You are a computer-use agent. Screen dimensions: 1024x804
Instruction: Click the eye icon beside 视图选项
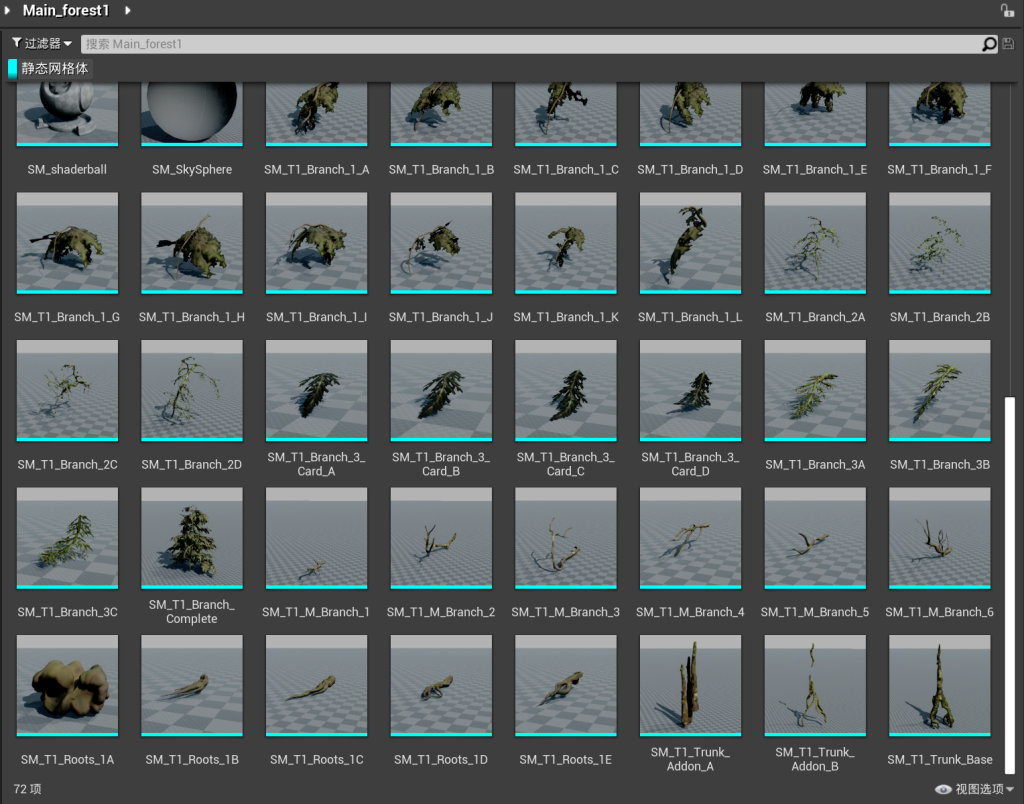[942, 789]
